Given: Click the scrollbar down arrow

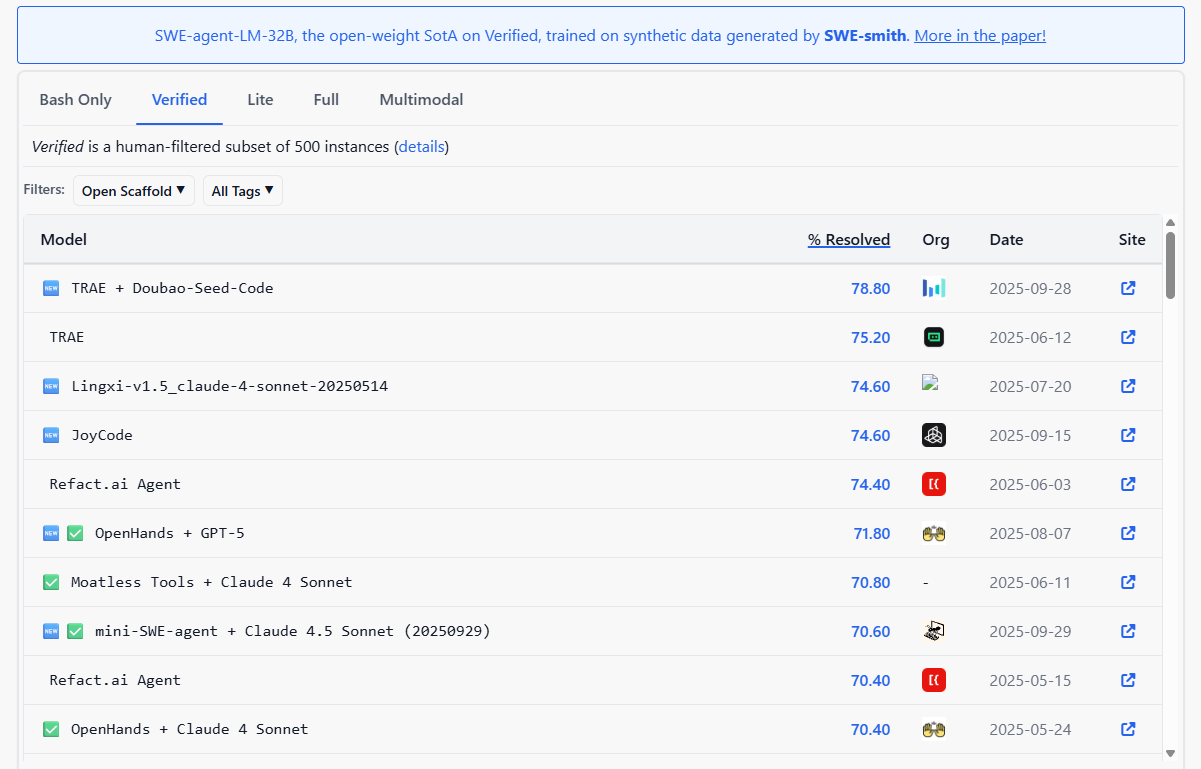Looking at the screenshot, I should pyautogui.click(x=1171, y=752).
